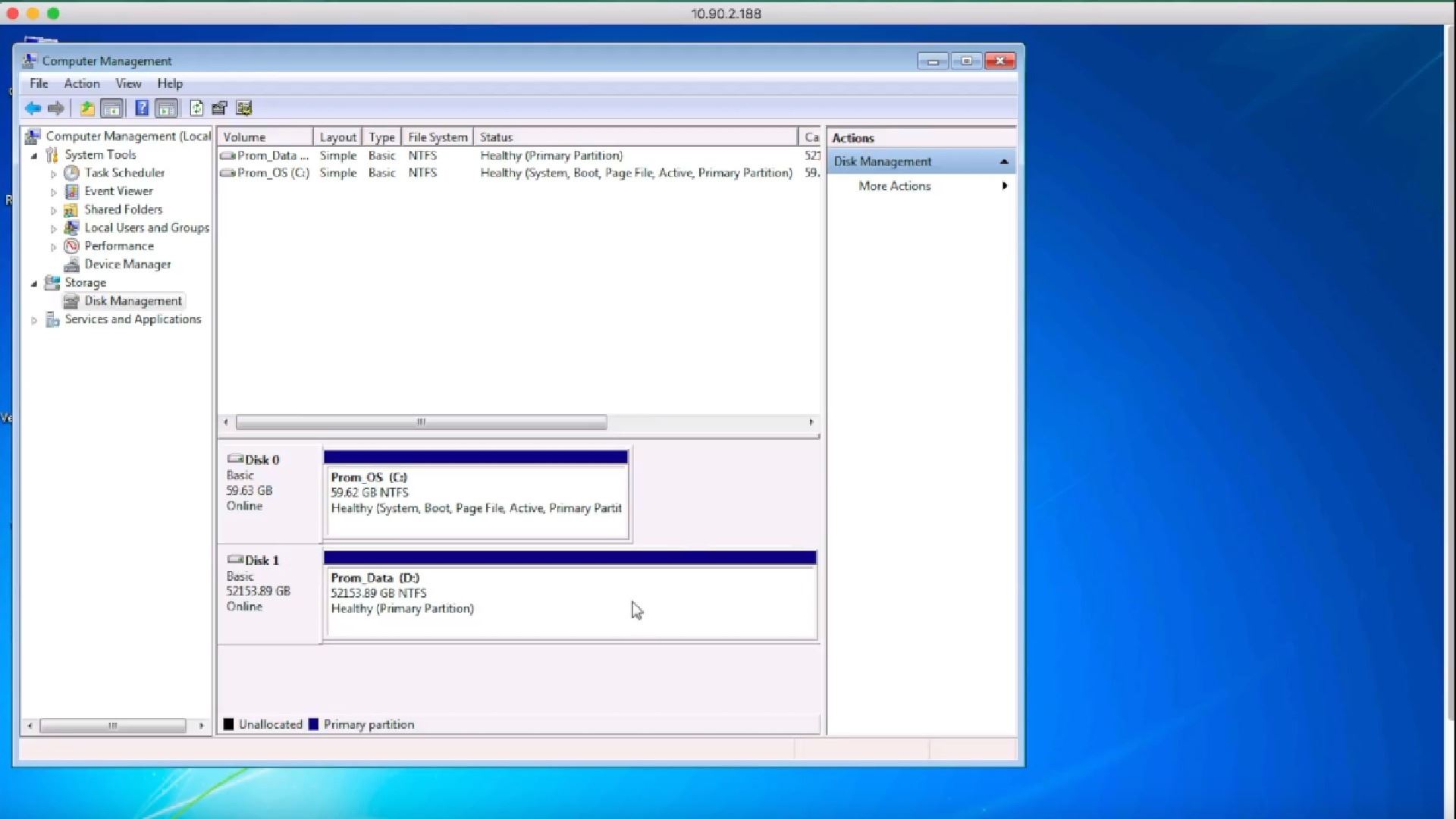The width and height of the screenshot is (1456, 819).
Task: Sort by the Layout column header
Action: point(337,137)
